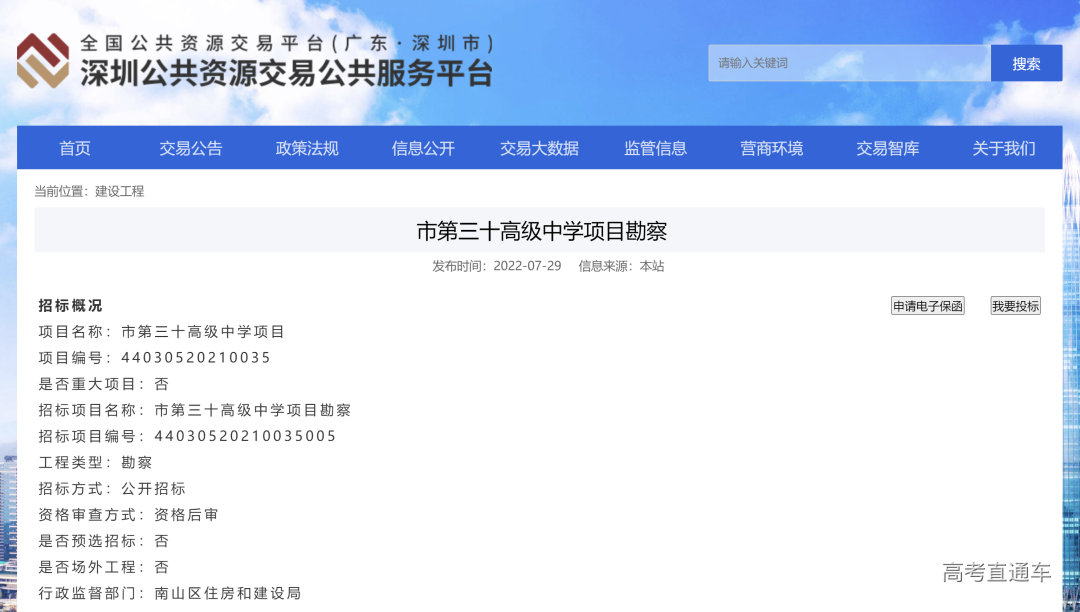Open the 监管信息 menu
This screenshot has width=1080, height=612.
click(655, 148)
